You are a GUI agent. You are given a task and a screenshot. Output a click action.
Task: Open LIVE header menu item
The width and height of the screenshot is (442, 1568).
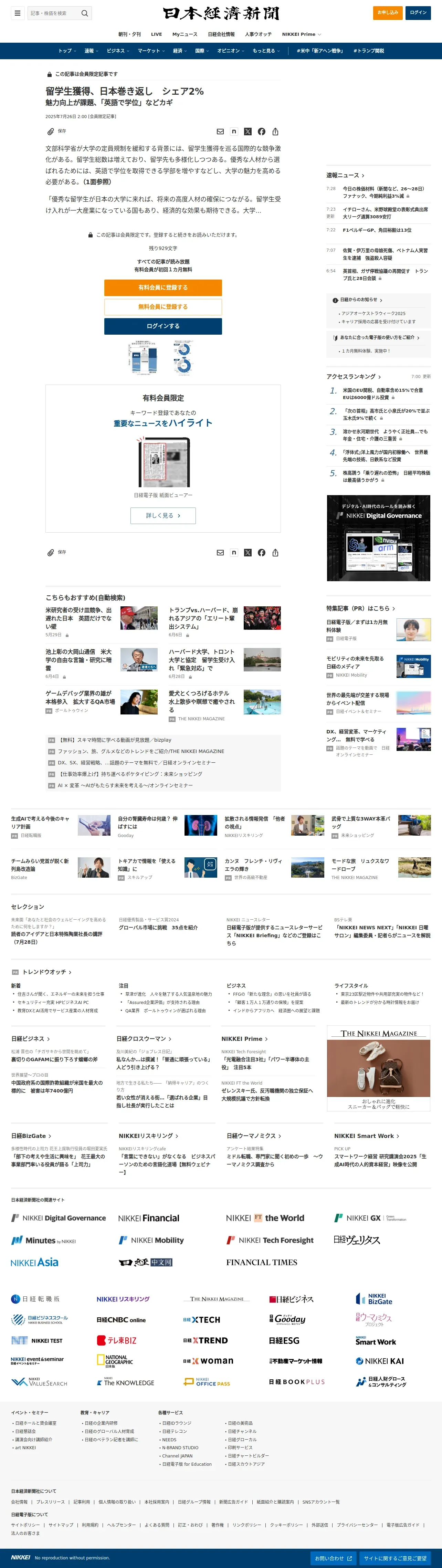[157, 34]
